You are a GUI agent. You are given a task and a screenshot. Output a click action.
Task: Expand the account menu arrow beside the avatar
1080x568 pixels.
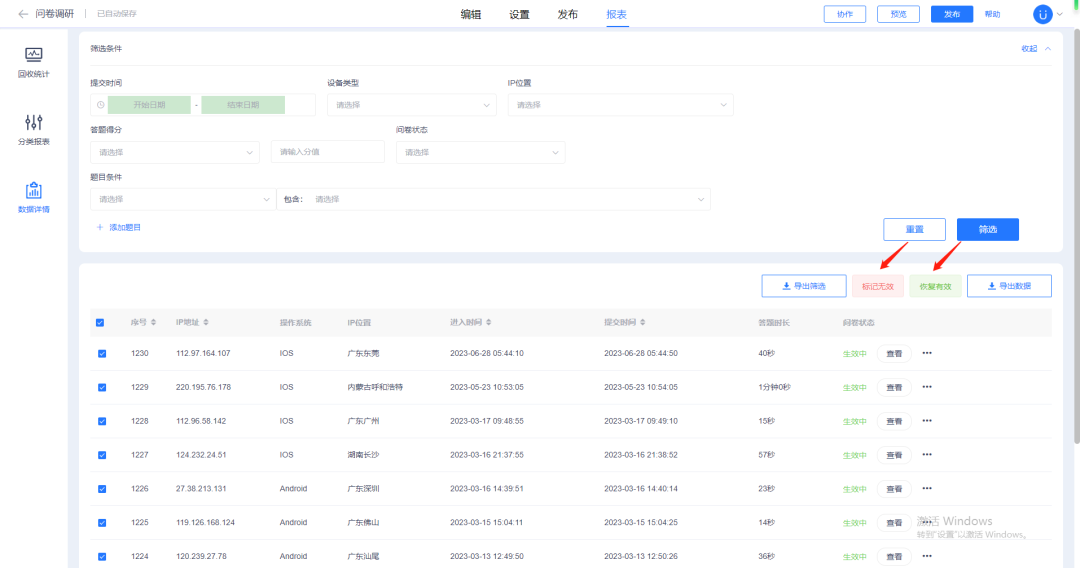(1059, 14)
